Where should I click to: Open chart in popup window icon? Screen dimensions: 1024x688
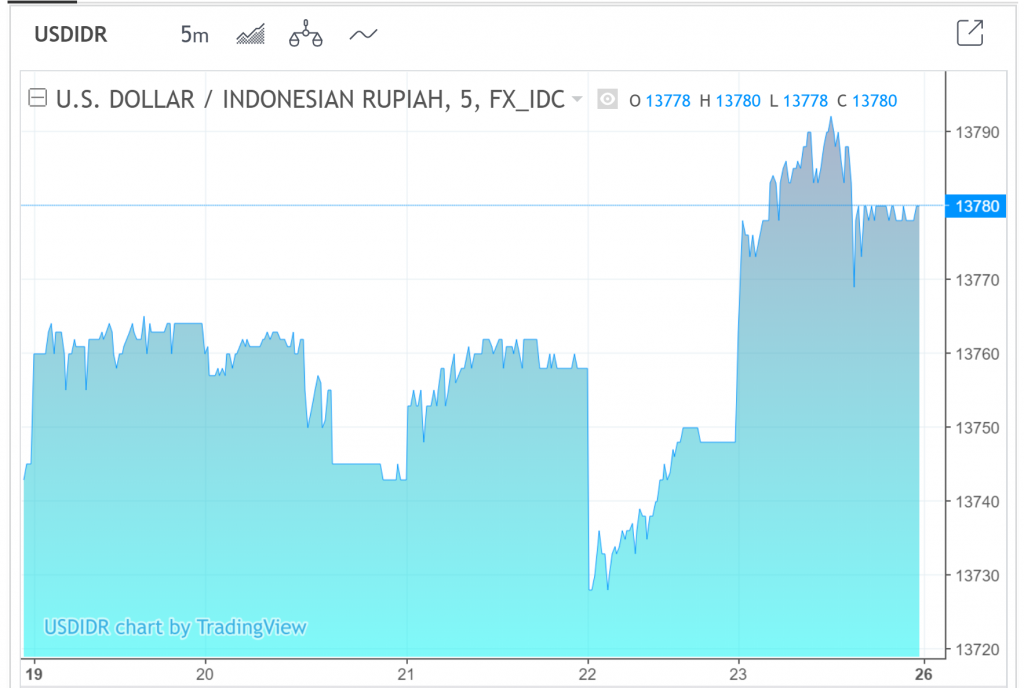pyautogui.click(x=969, y=33)
